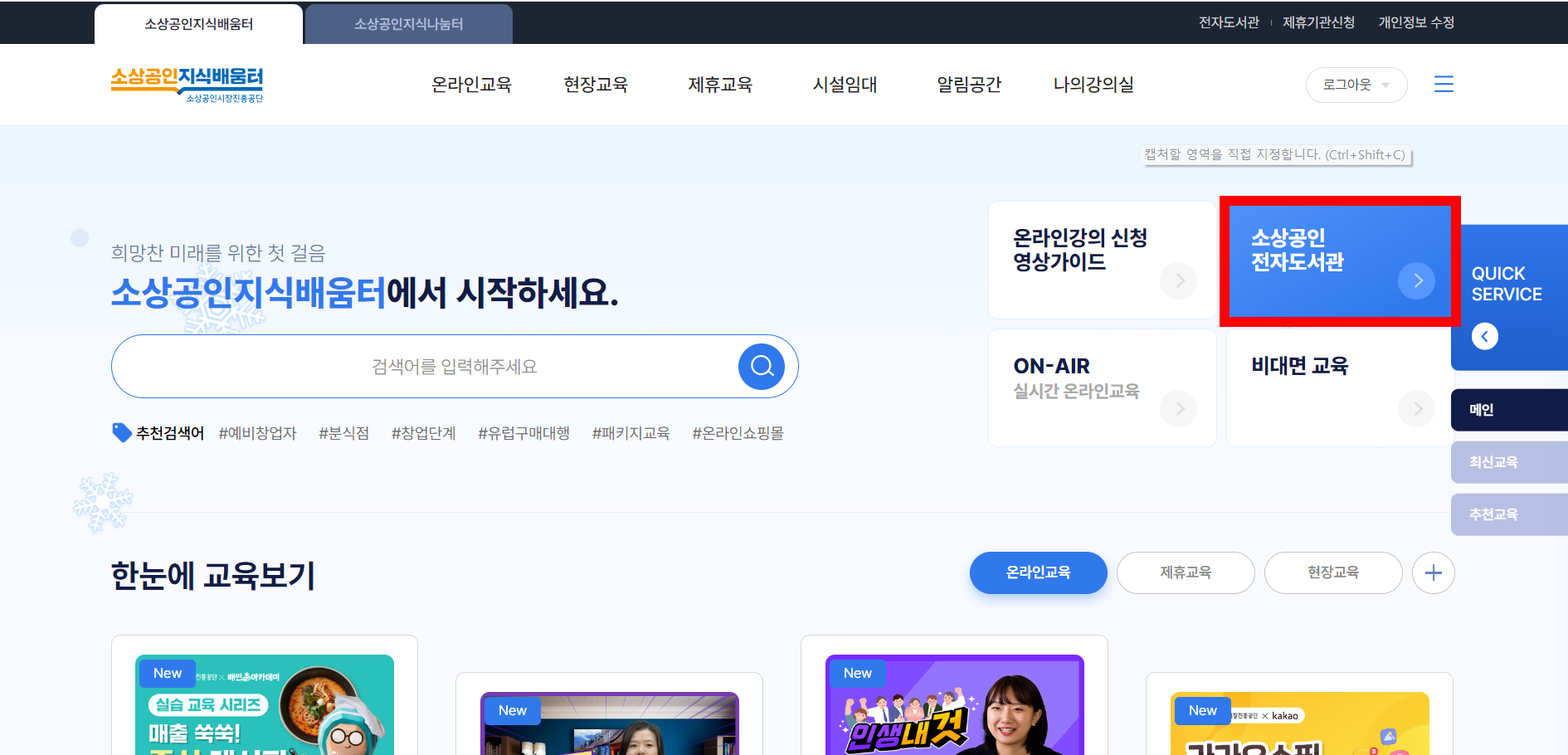Click the arrow on 소상공인 전자도서관 card
This screenshot has height=755, width=1568.
tap(1416, 280)
